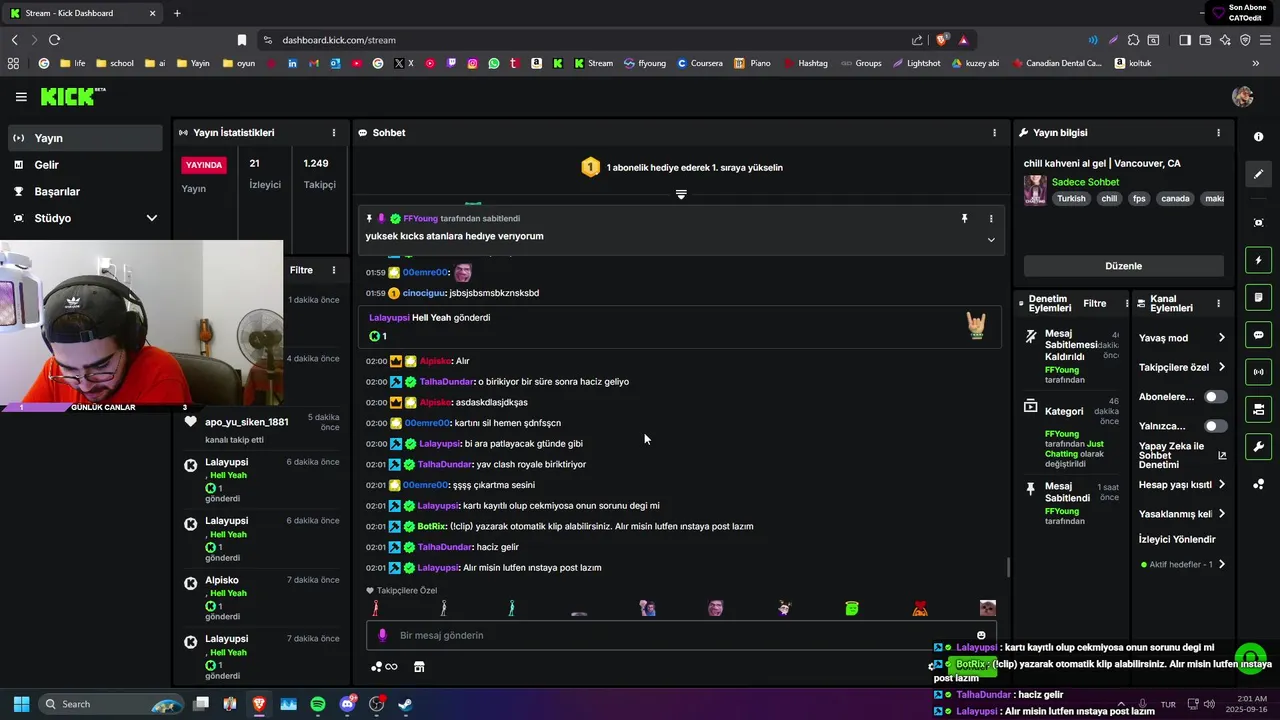Image resolution: width=1280 pixels, height=720 pixels.
Task: Select the server/channel icon in the right sidebar
Action: click(1258, 409)
